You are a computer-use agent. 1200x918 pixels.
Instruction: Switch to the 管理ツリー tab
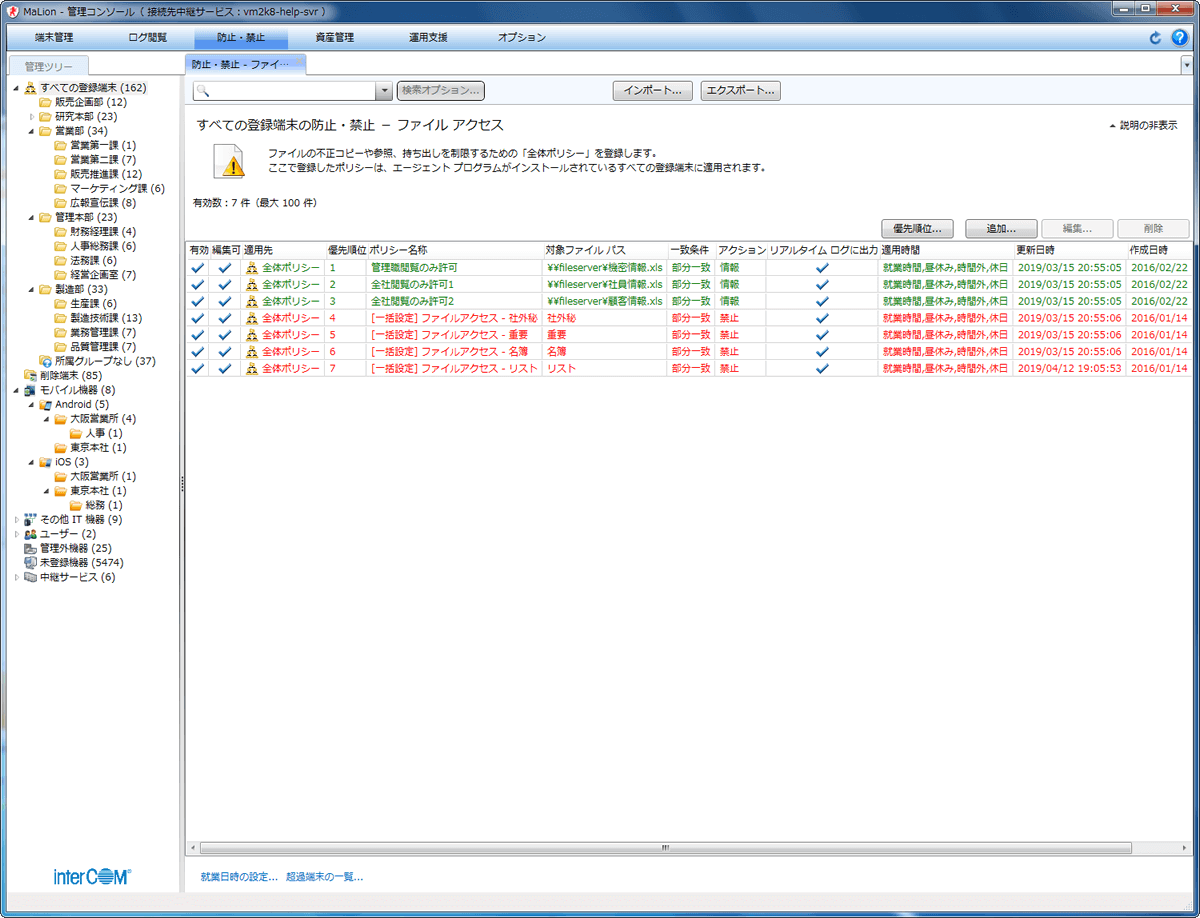tap(47, 66)
